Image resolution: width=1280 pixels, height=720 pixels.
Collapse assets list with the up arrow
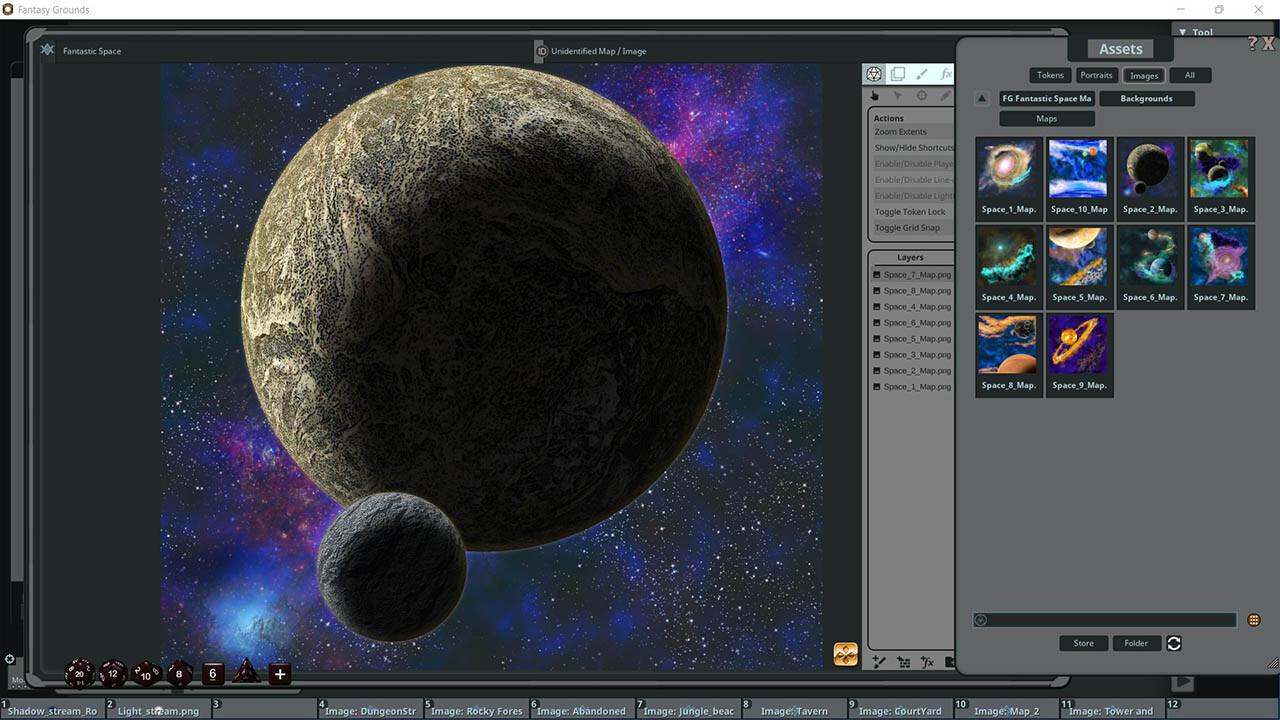pyautogui.click(x=981, y=98)
